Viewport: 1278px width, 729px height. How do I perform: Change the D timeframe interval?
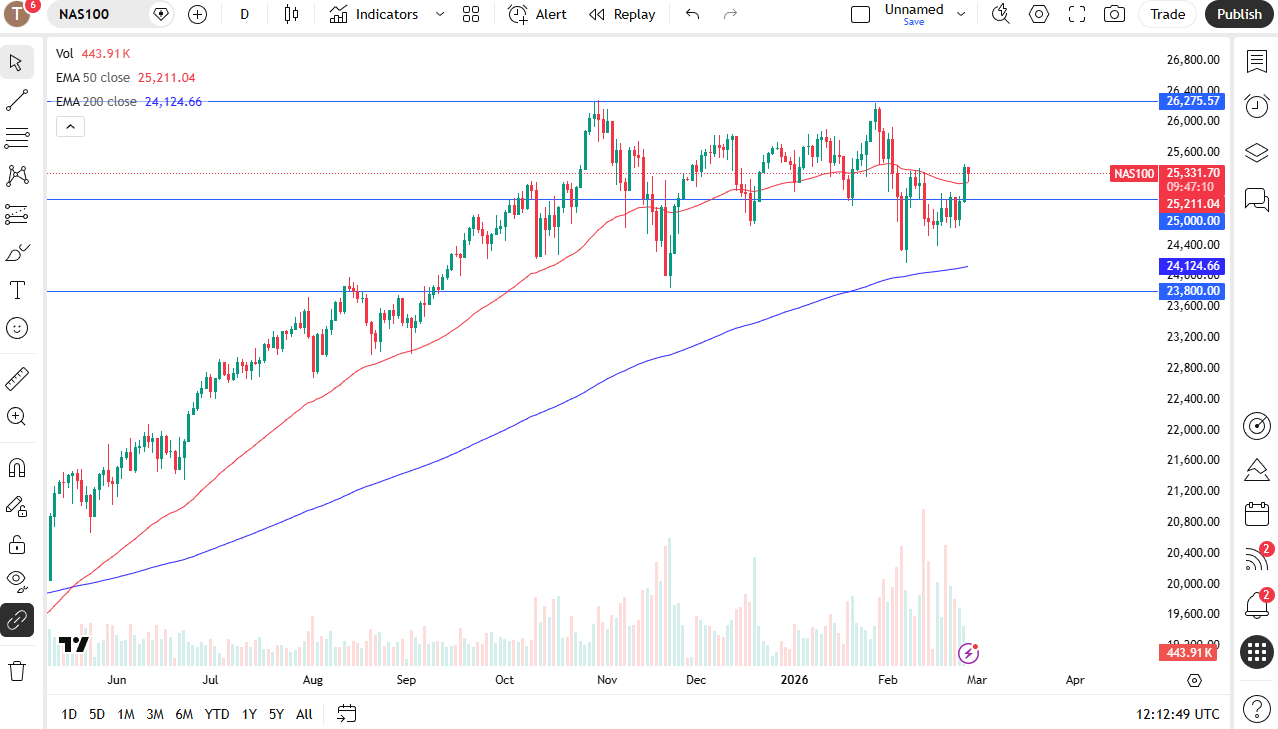pyautogui.click(x=245, y=14)
